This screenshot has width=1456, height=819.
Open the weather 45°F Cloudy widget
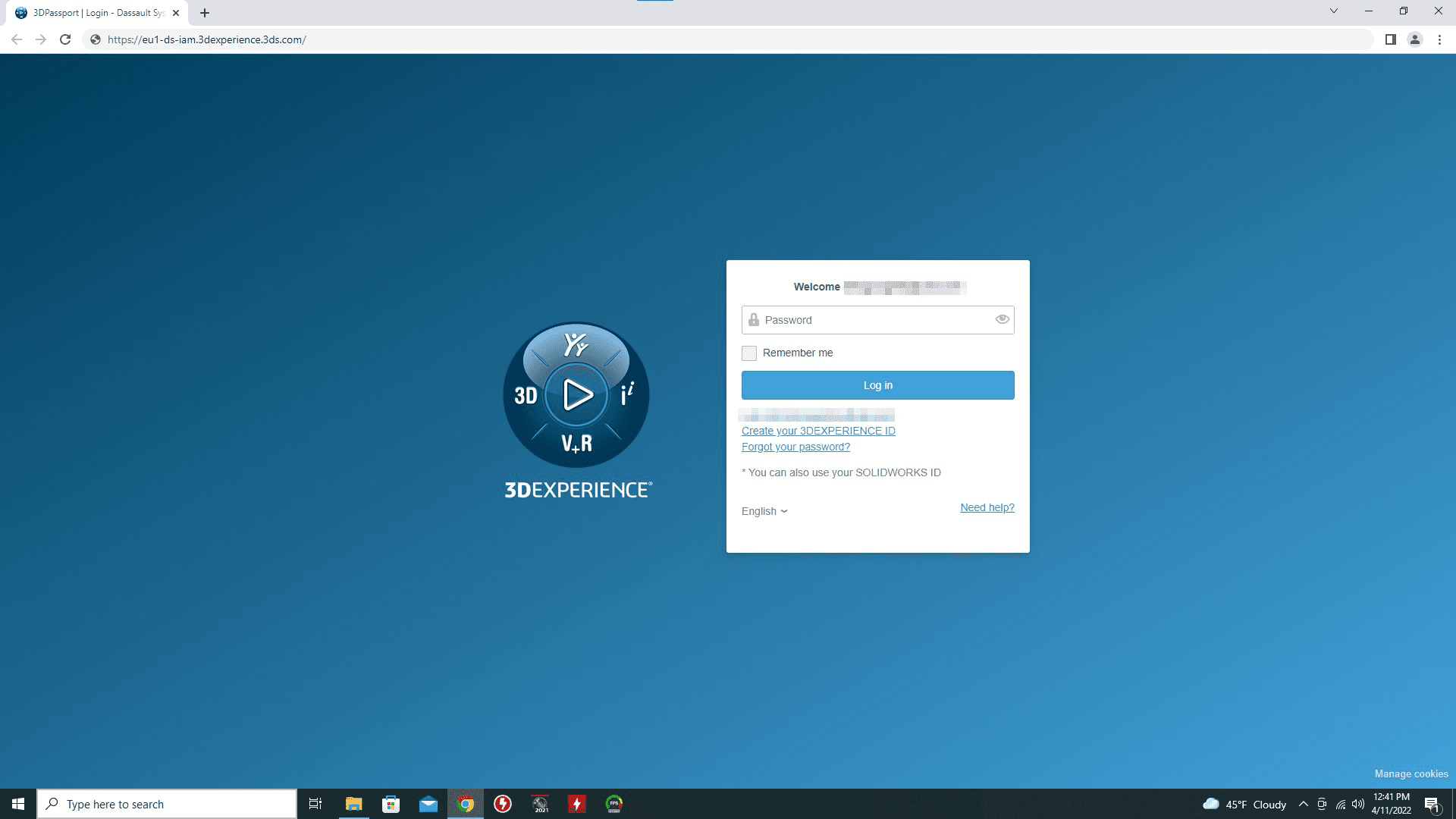tap(1244, 804)
